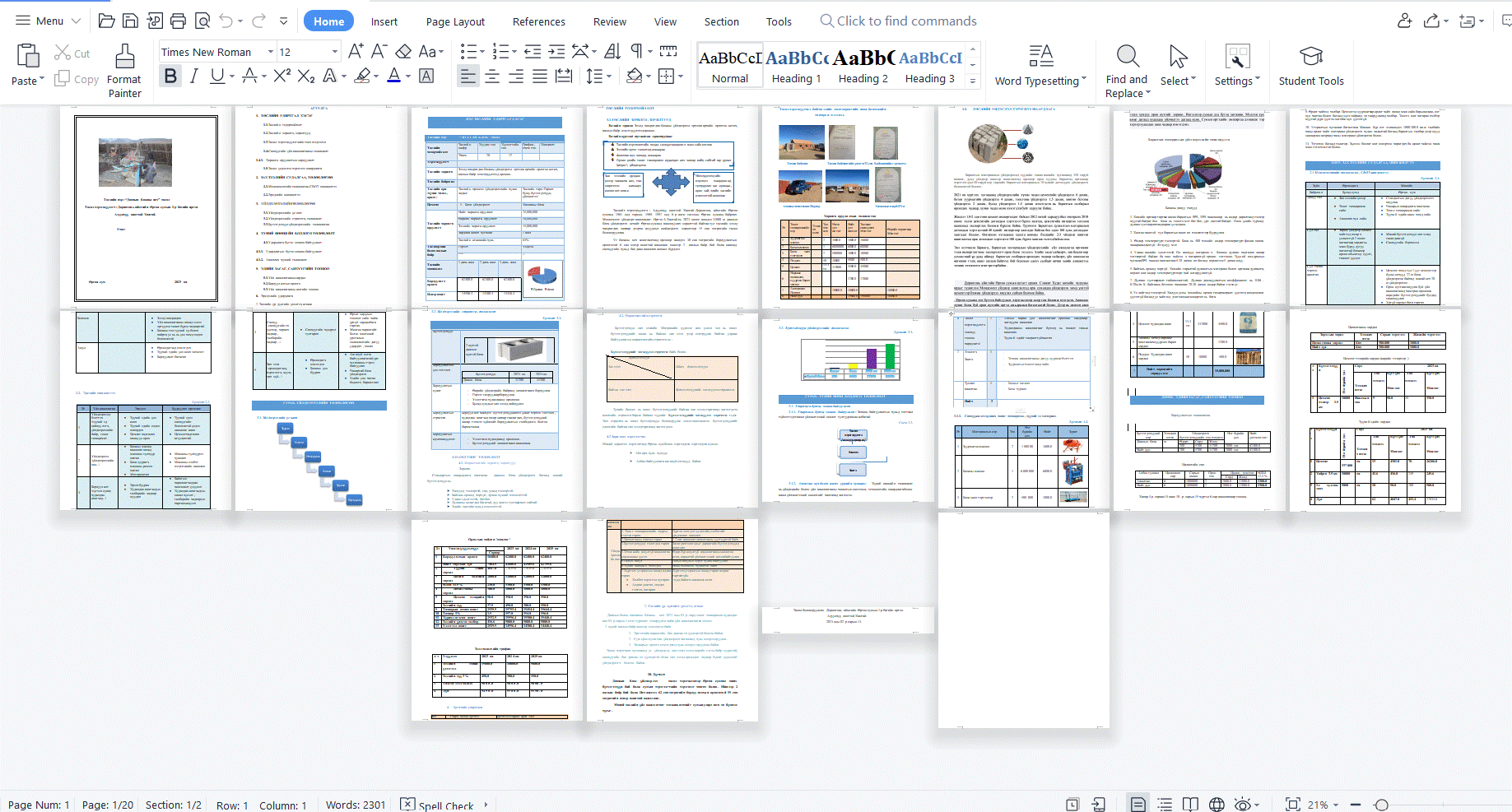Toggle justified text alignment
Image resolution: width=1512 pixels, height=812 pixels.
click(x=540, y=77)
